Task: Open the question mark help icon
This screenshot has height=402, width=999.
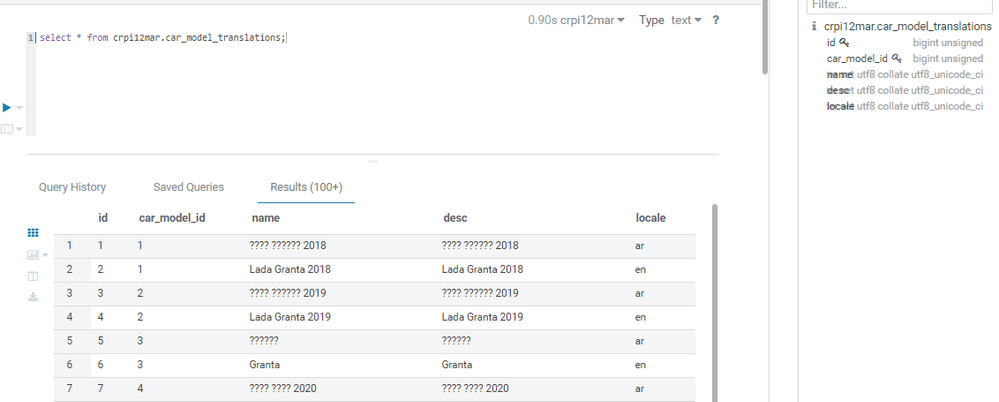Action: (715, 20)
